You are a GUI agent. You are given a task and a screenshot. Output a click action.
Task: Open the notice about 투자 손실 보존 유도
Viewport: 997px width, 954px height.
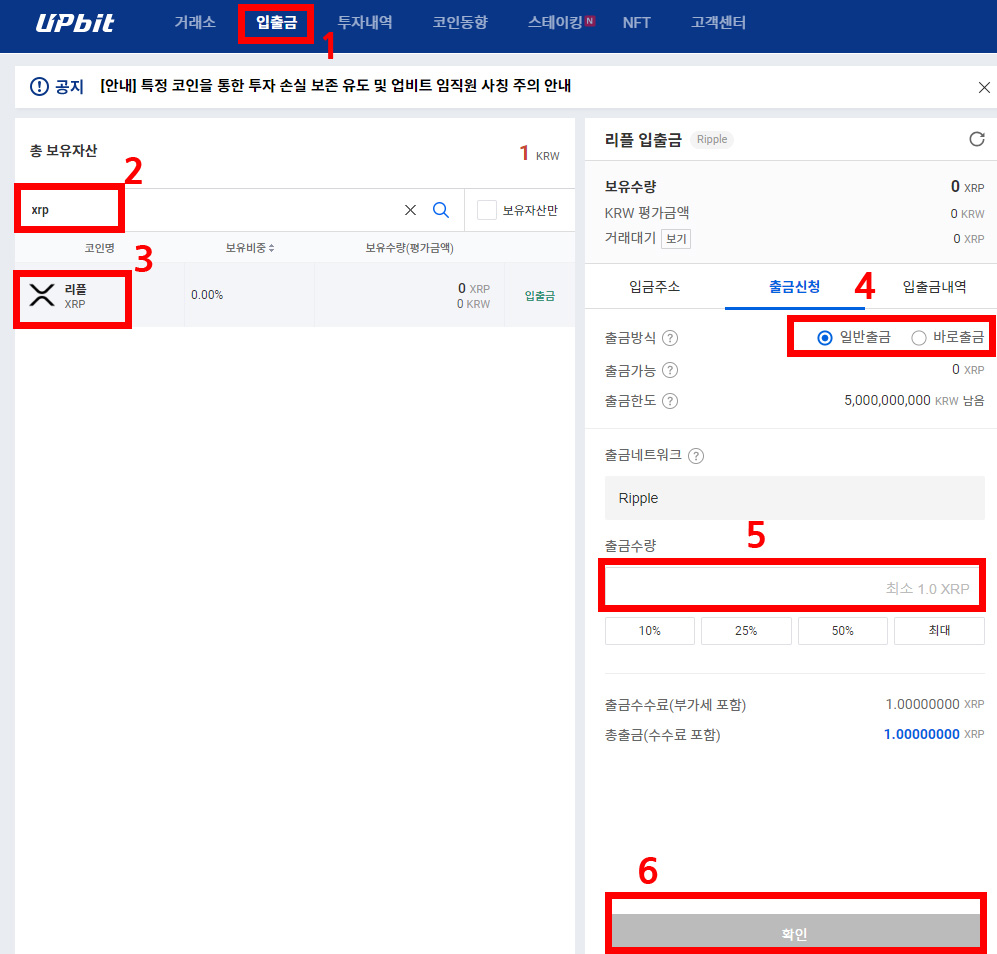[335, 85]
